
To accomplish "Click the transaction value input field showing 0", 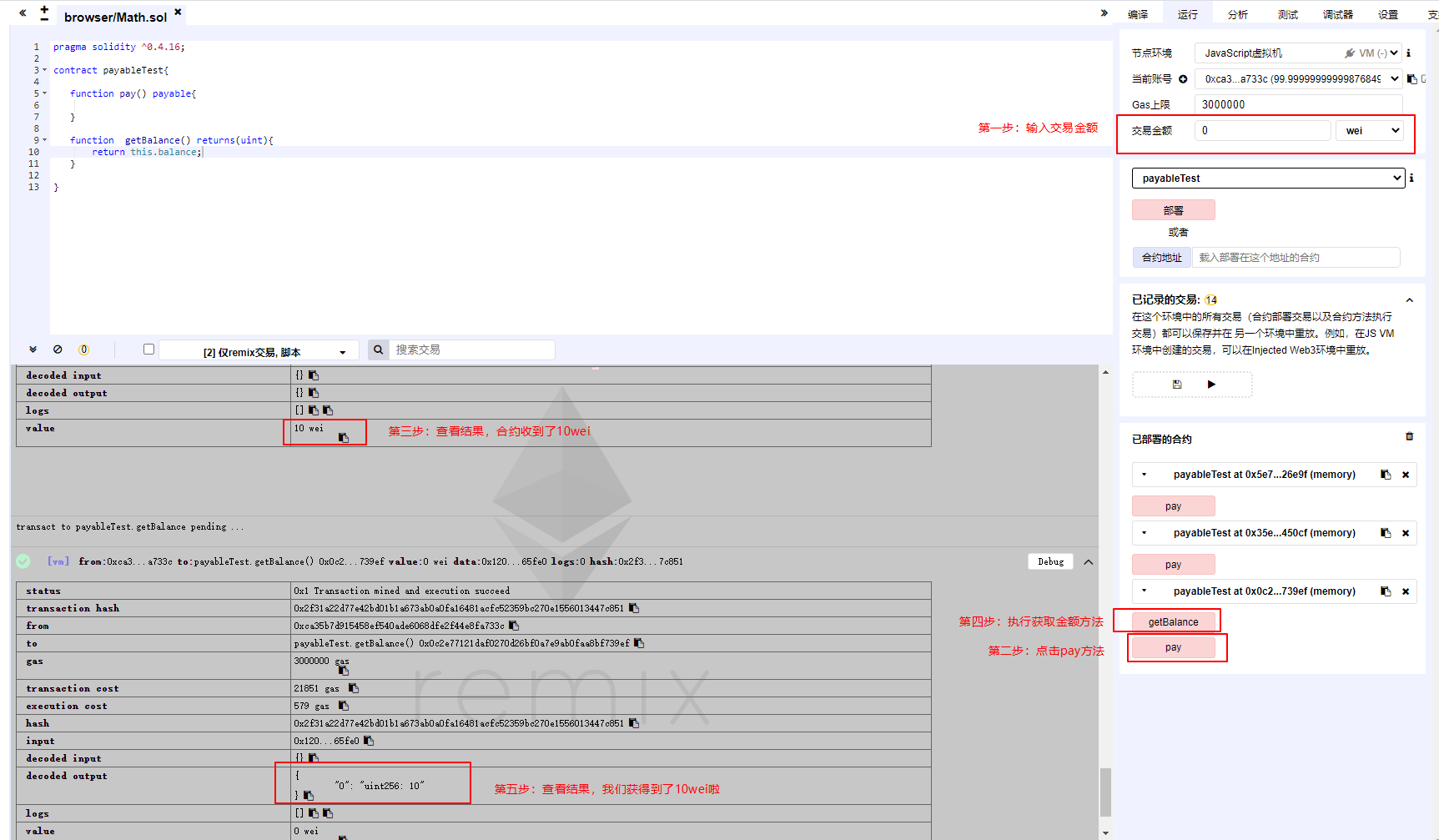I will pos(1263,130).
